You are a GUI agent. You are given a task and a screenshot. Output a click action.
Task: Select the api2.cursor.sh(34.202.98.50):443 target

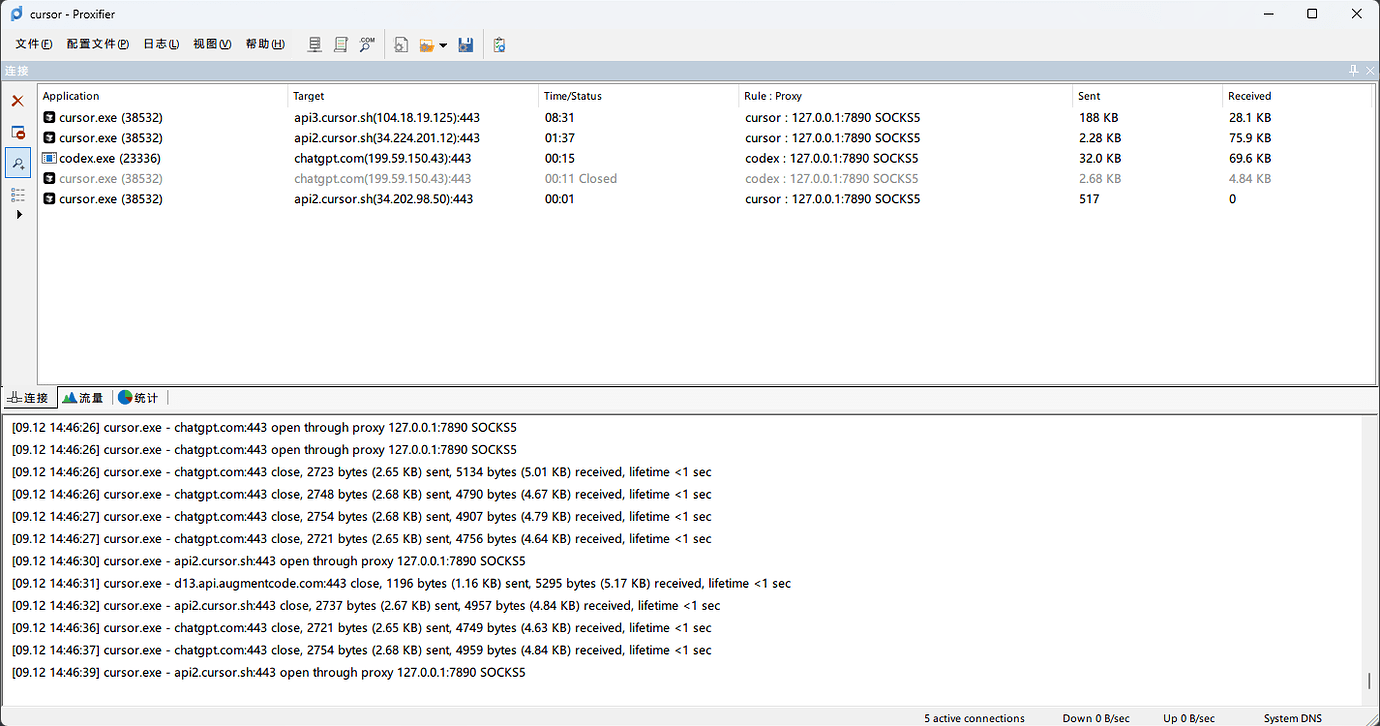(383, 199)
